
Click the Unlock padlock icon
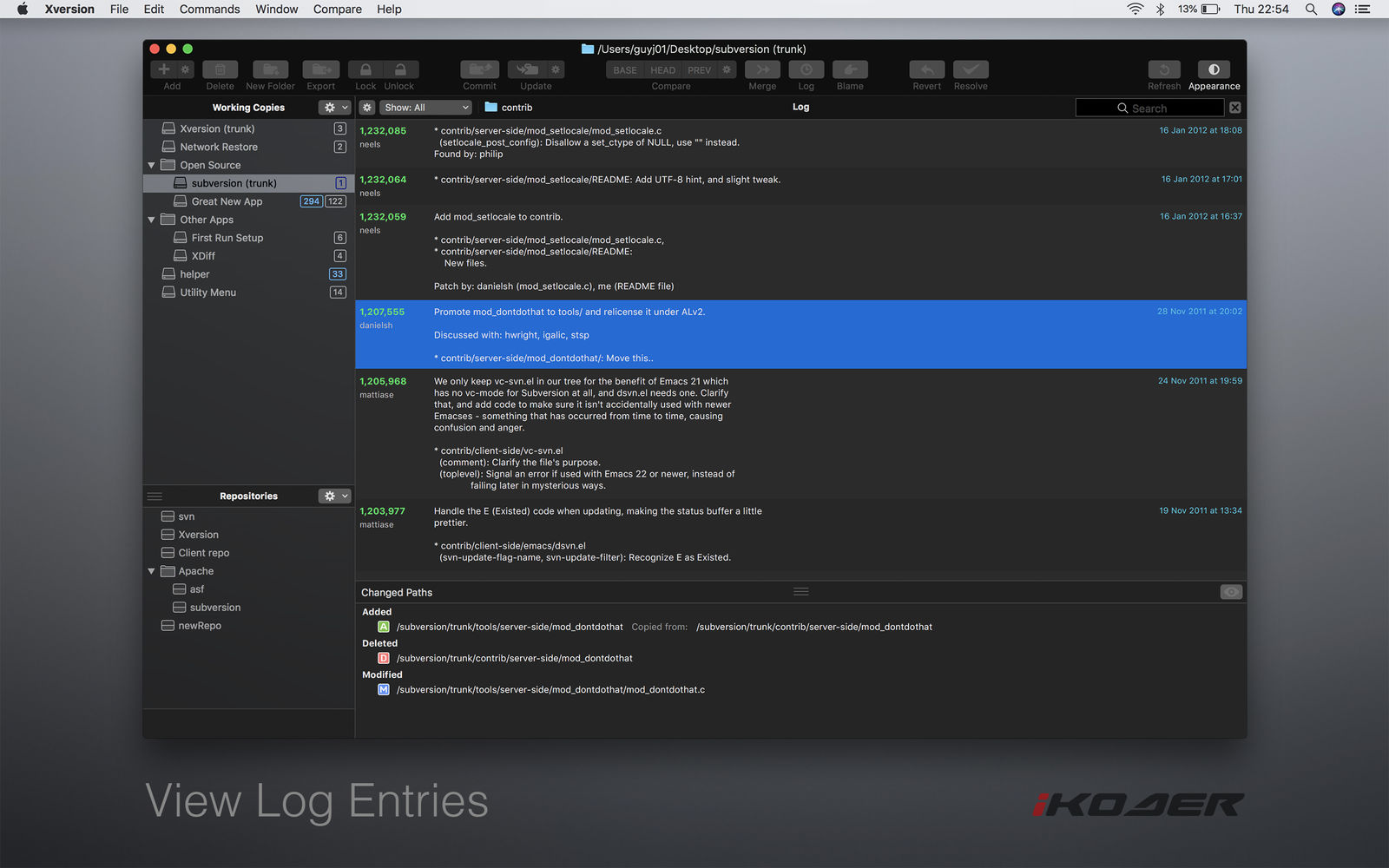[x=400, y=69]
